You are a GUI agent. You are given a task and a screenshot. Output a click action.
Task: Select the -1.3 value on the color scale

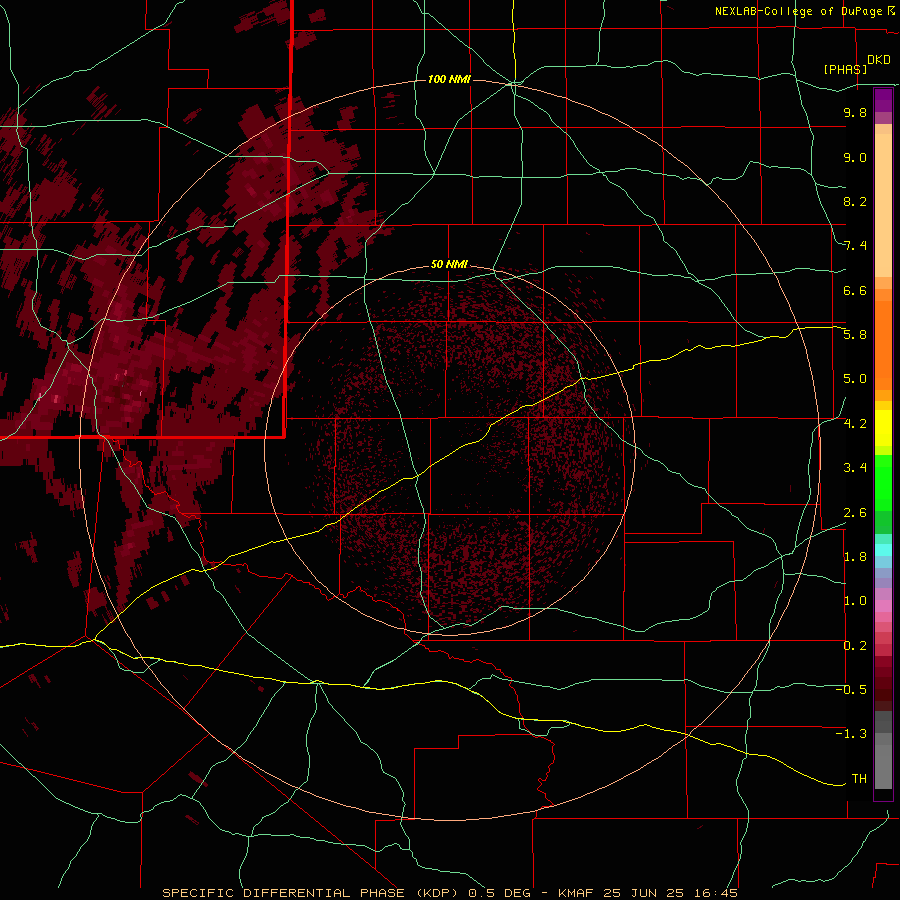[851, 734]
